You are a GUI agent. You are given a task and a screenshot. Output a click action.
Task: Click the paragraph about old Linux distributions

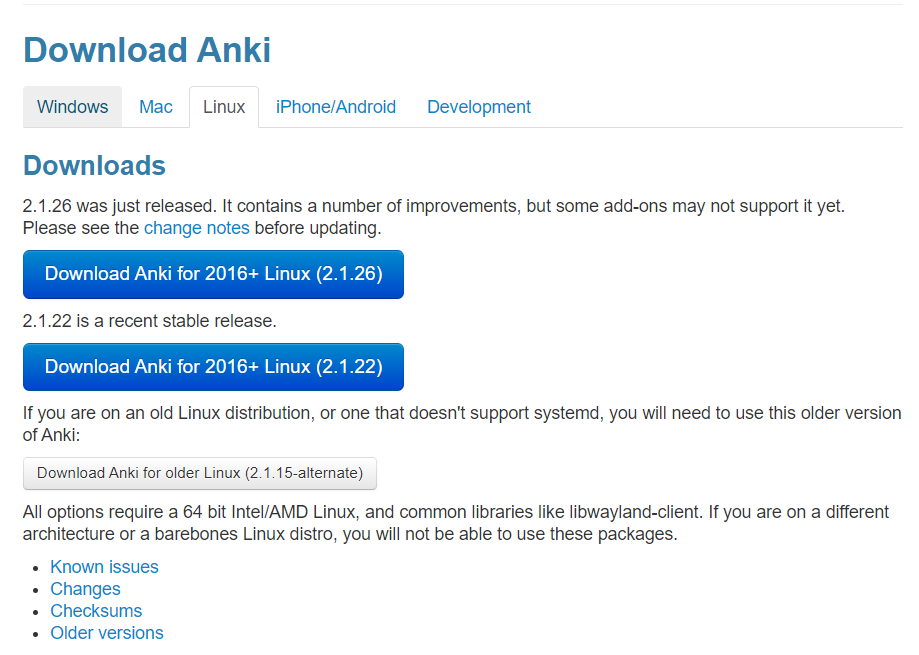(460, 413)
